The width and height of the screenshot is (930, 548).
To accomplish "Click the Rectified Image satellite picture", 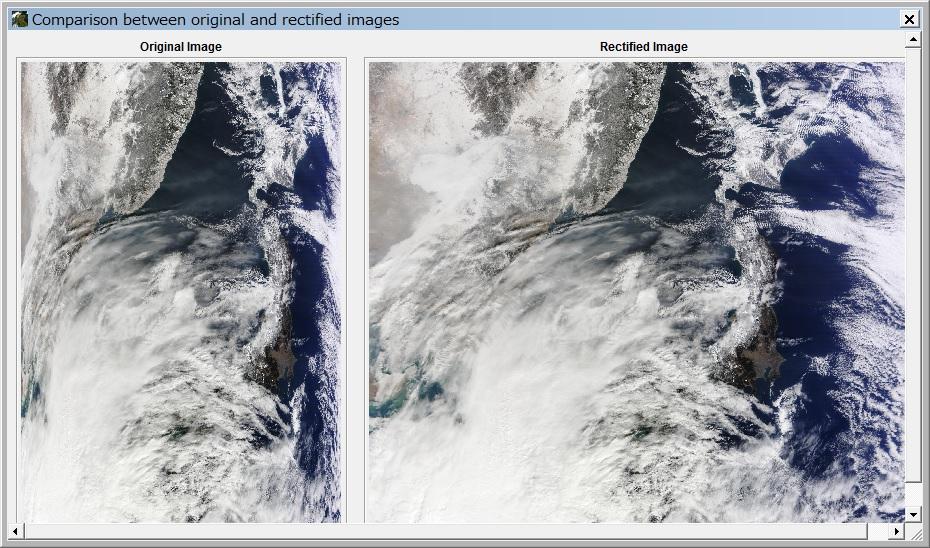I will tap(636, 292).
